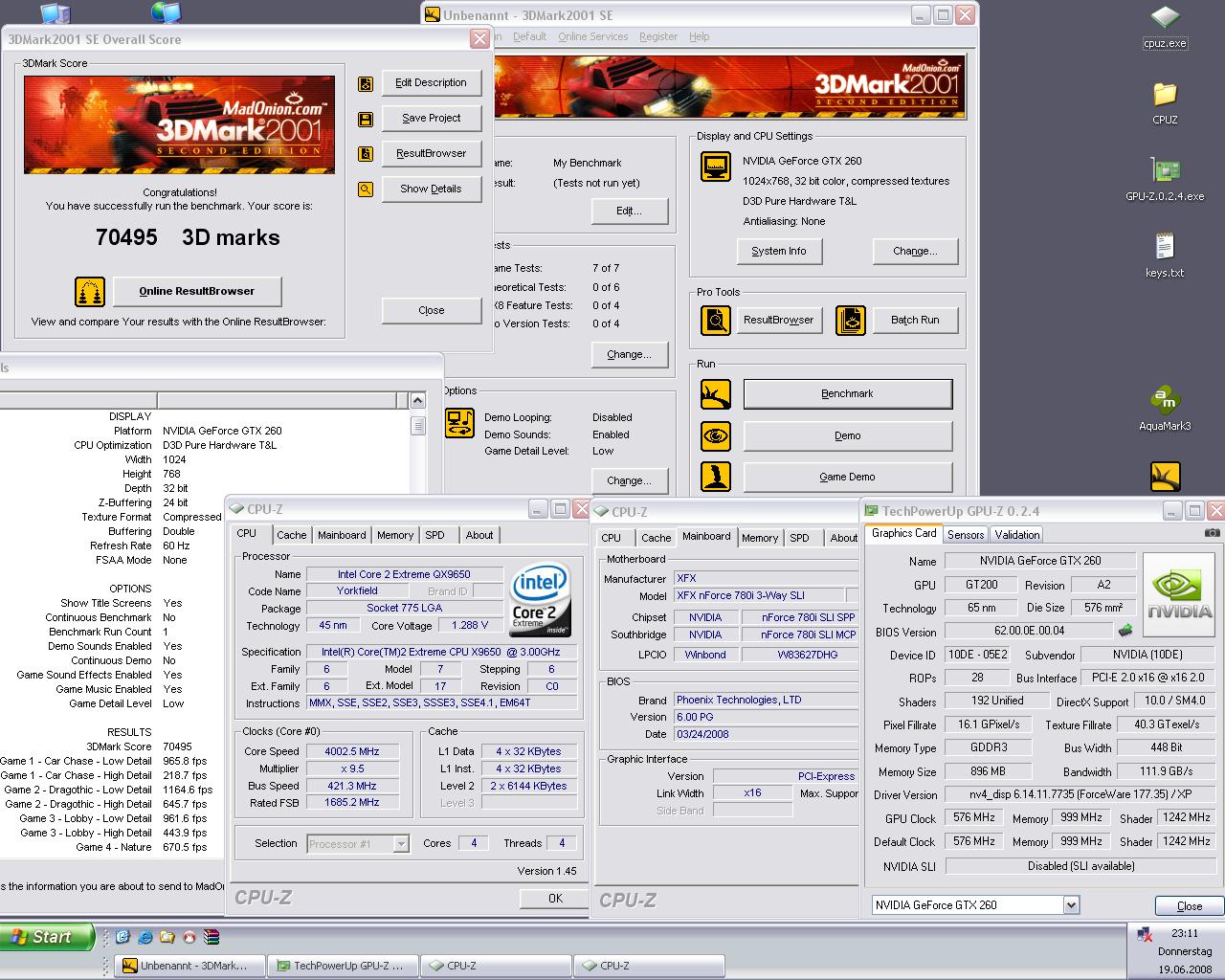The image size is (1225, 980).
Task: Click the Show Details button
Action: [x=431, y=189]
